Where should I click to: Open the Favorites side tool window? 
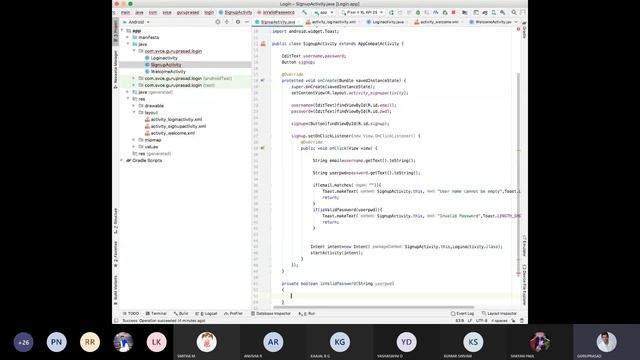(x=116, y=254)
